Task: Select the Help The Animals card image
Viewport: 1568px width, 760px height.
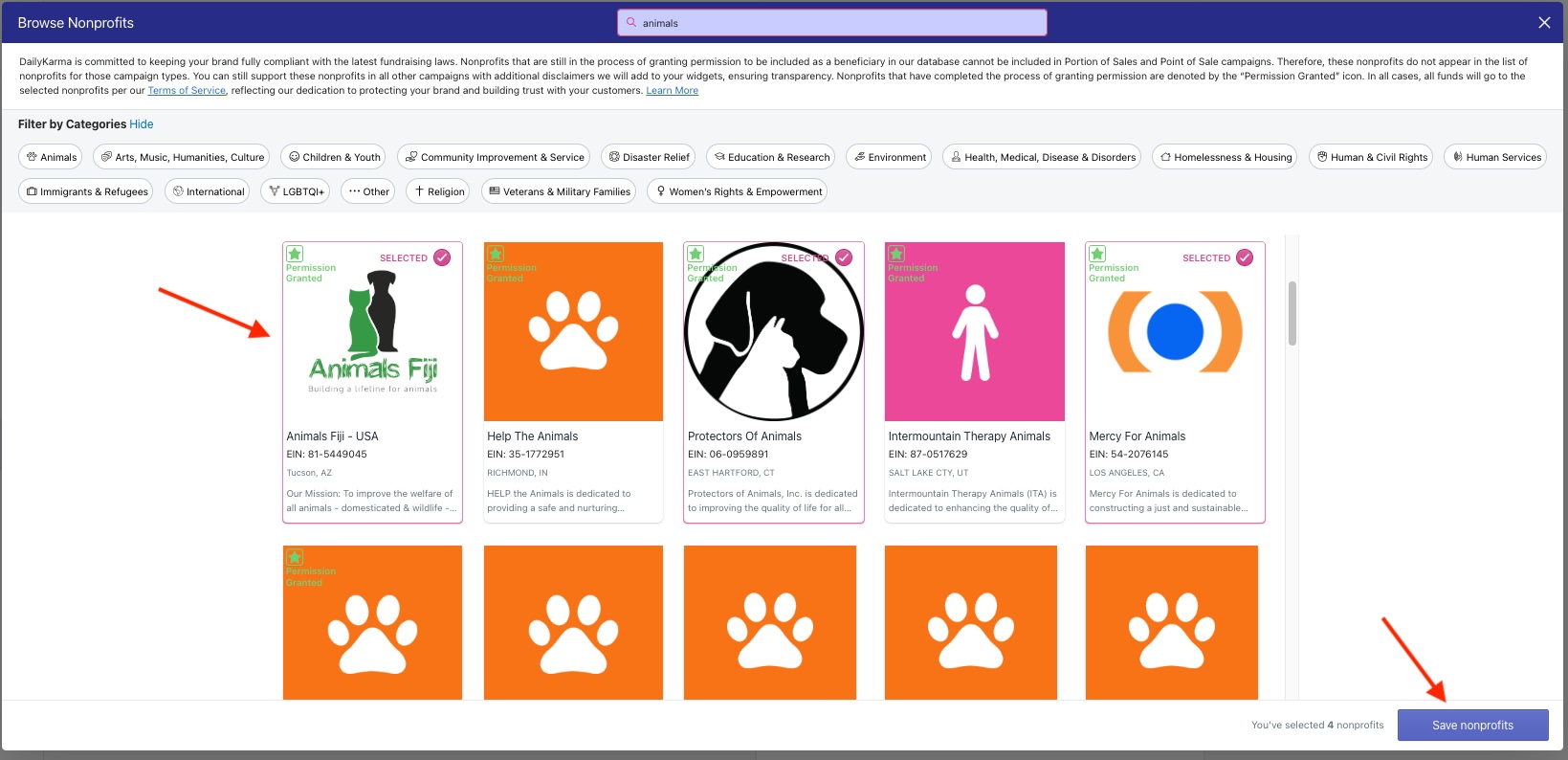Action: coord(573,331)
